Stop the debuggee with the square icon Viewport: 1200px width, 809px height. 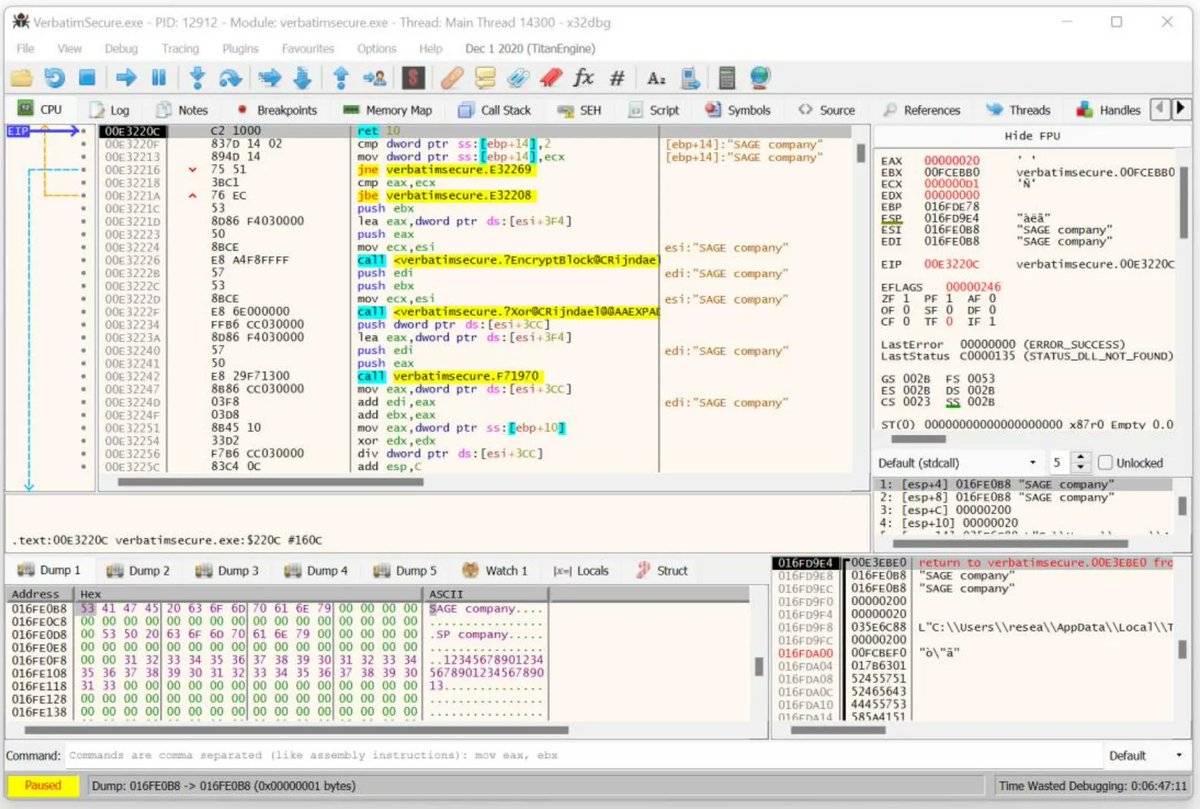pyautogui.click(x=87, y=77)
